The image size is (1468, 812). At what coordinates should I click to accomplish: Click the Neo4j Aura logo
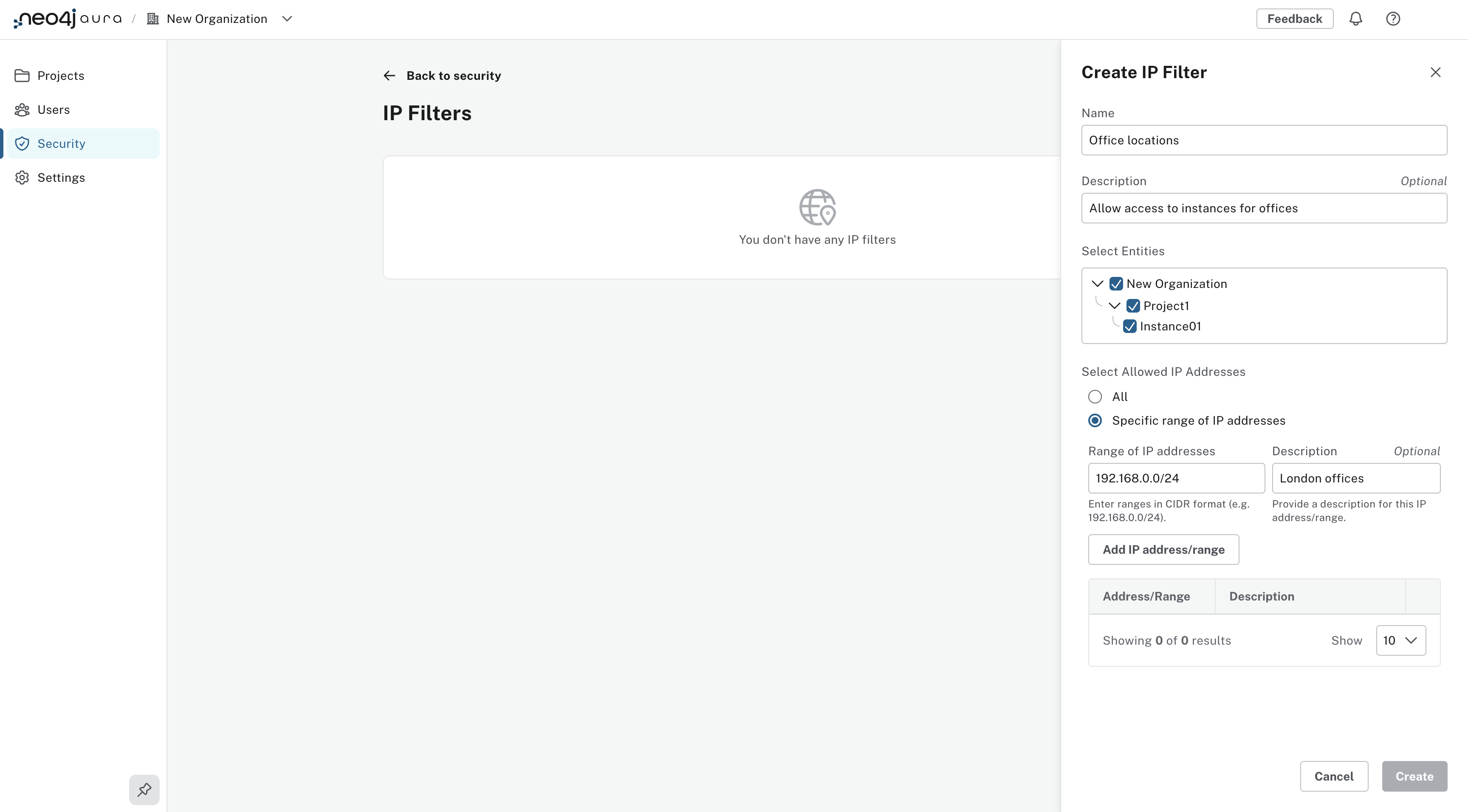click(67, 19)
